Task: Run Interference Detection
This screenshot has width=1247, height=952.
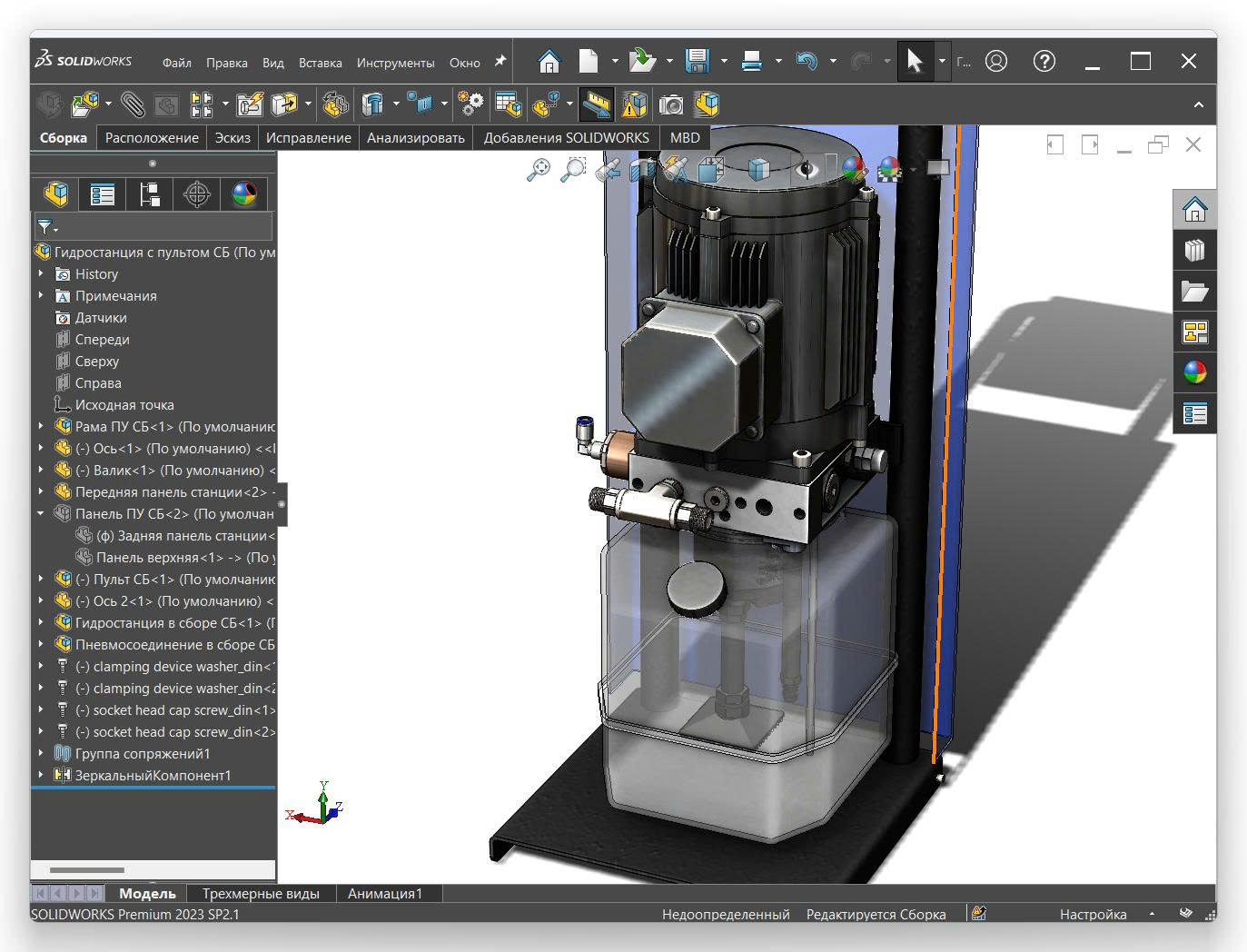Action: [634, 104]
